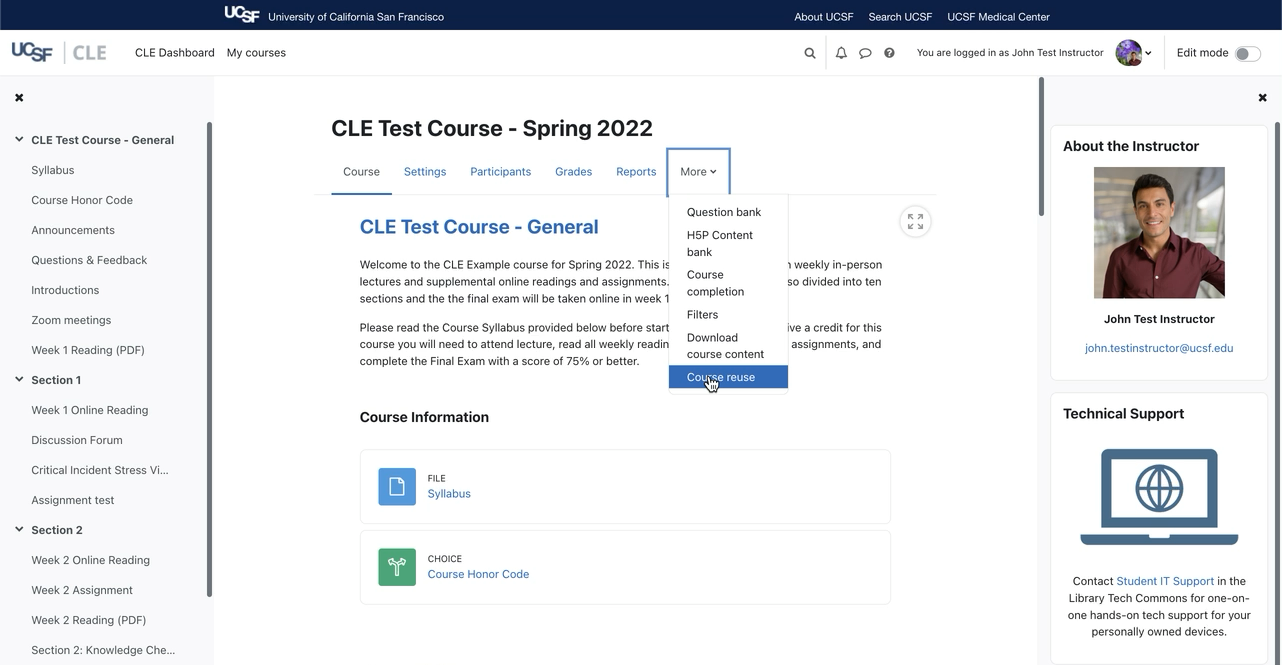Open the user avatar menu
Image resolution: width=1282 pixels, height=665 pixels.
pos(1134,53)
